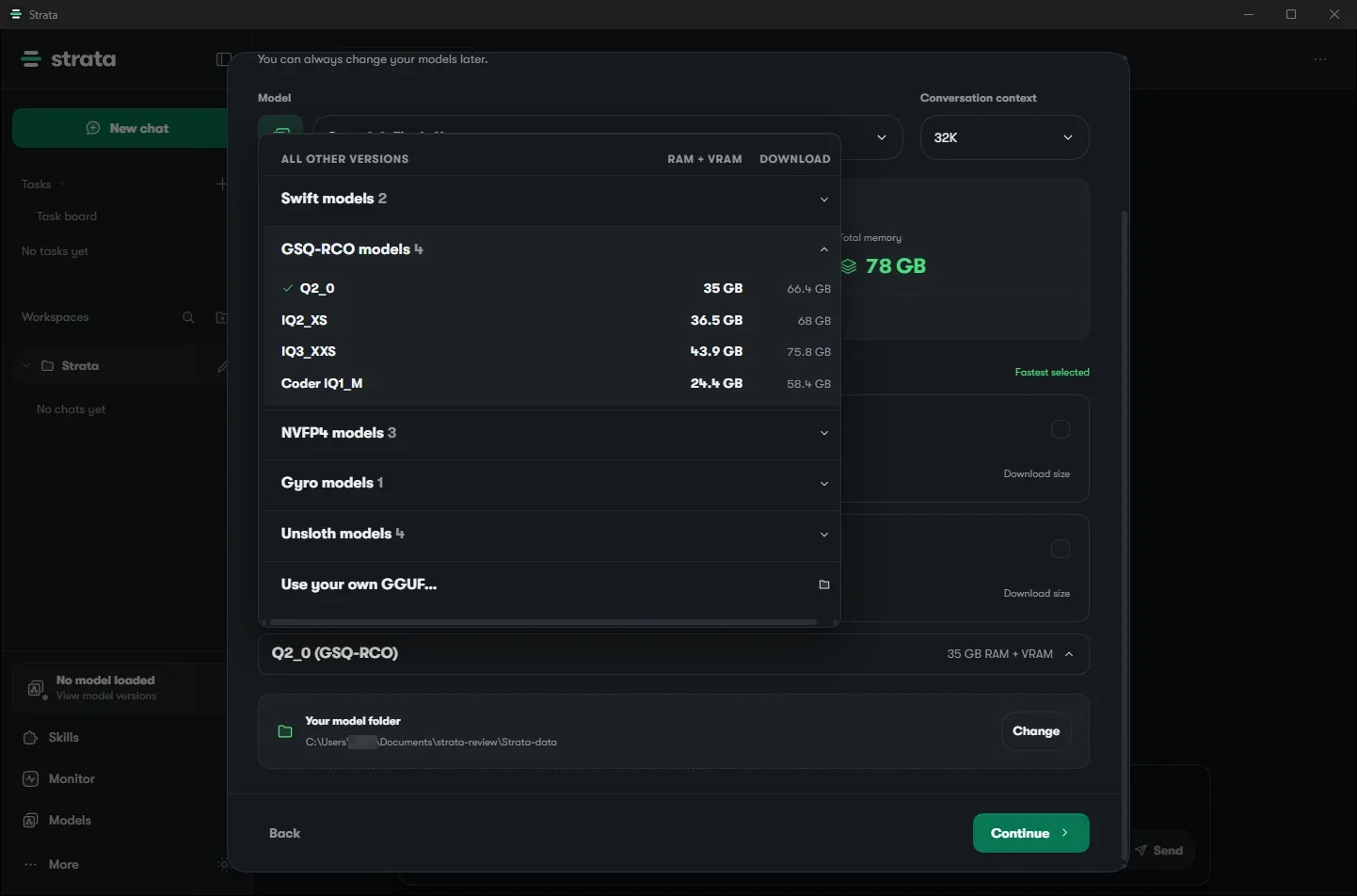The image size is (1357, 896).
Task: Click the green model folder icon
Action: (x=285, y=731)
